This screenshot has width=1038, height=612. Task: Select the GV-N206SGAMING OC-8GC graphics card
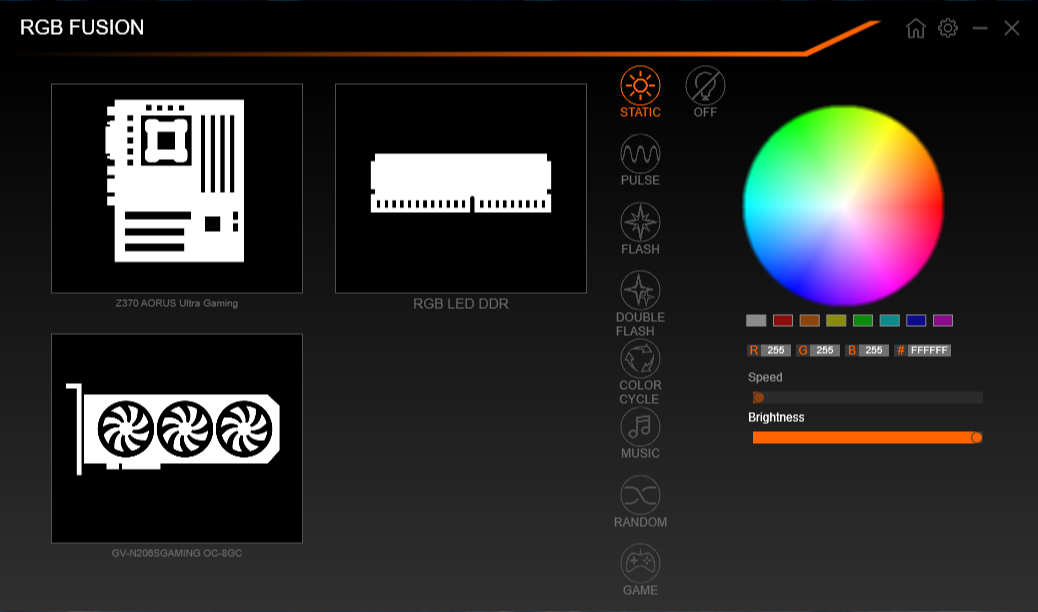pyautogui.click(x=177, y=438)
